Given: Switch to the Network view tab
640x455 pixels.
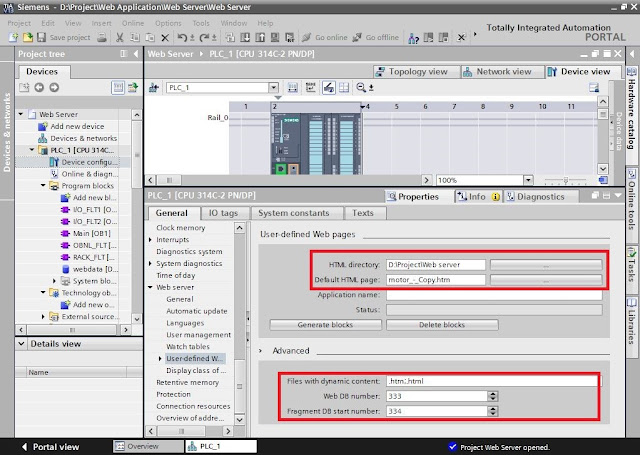Looking at the screenshot, I should 502,72.
